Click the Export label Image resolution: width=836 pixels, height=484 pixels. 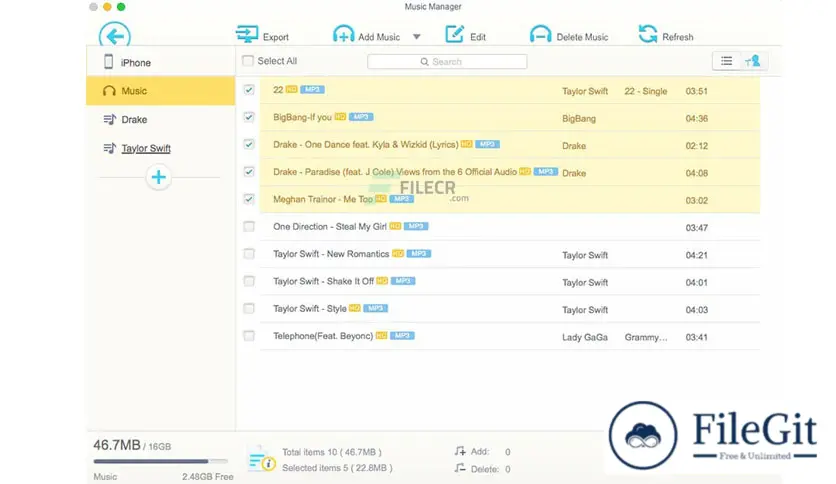coord(276,37)
